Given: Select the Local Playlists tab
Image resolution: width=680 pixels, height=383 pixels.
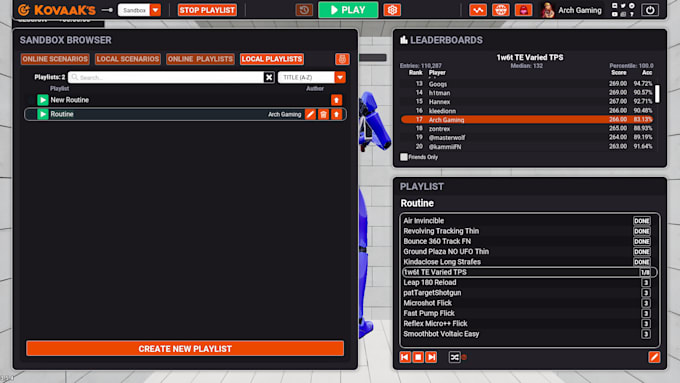Looking at the screenshot, I should (272, 59).
